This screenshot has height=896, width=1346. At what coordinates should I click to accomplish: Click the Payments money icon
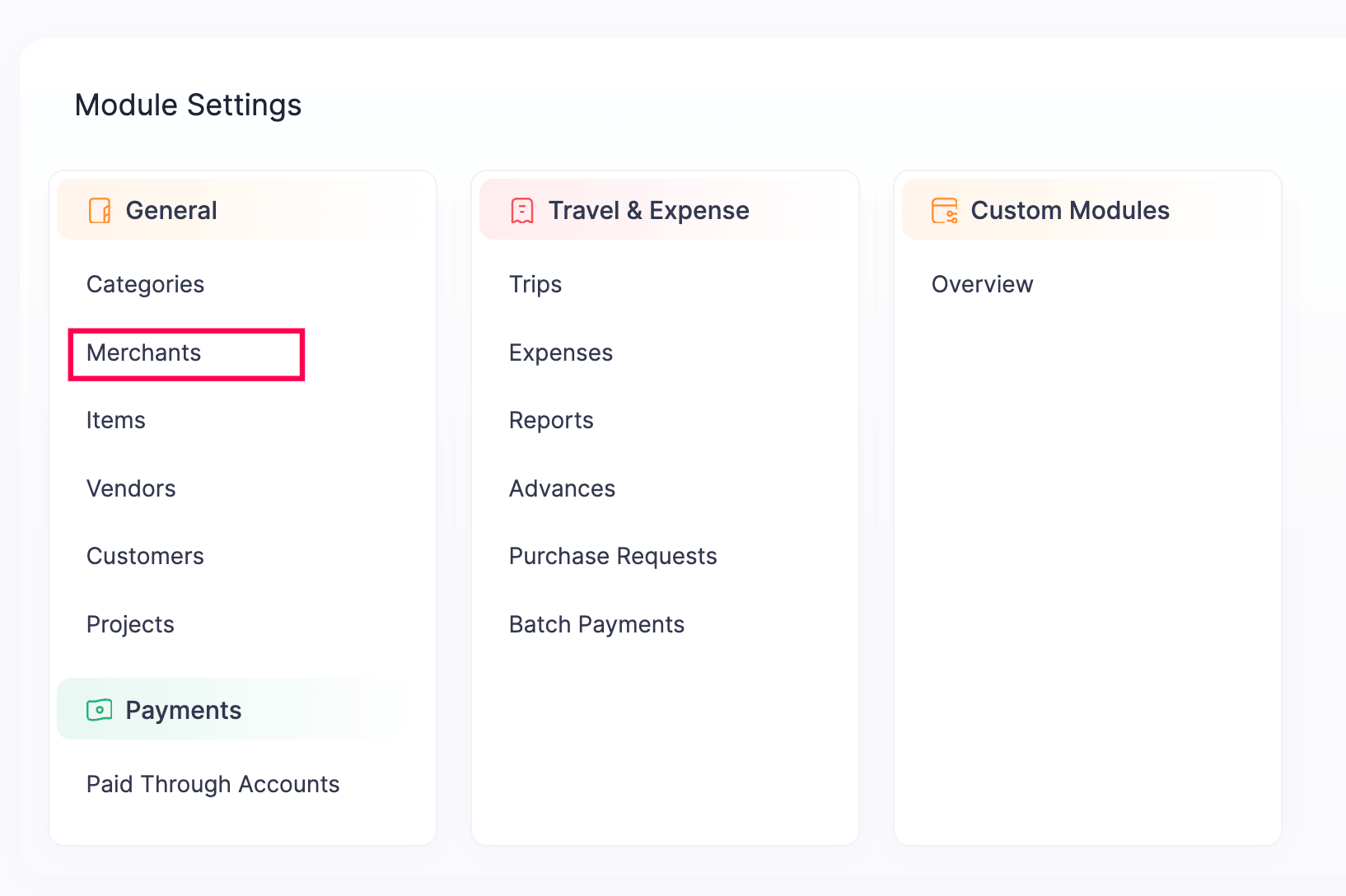click(100, 710)
